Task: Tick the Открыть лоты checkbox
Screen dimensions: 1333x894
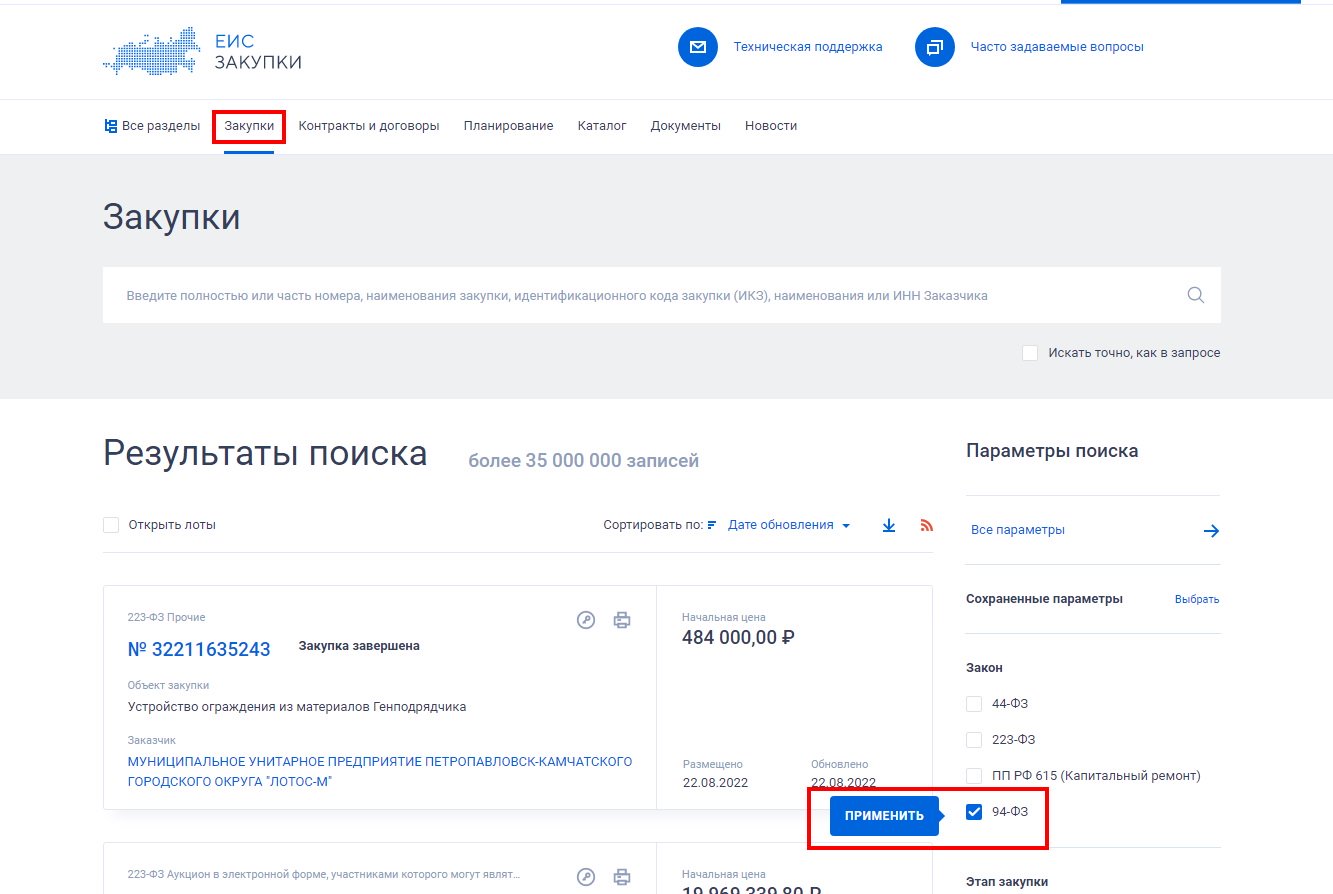Action: [111, 525]
